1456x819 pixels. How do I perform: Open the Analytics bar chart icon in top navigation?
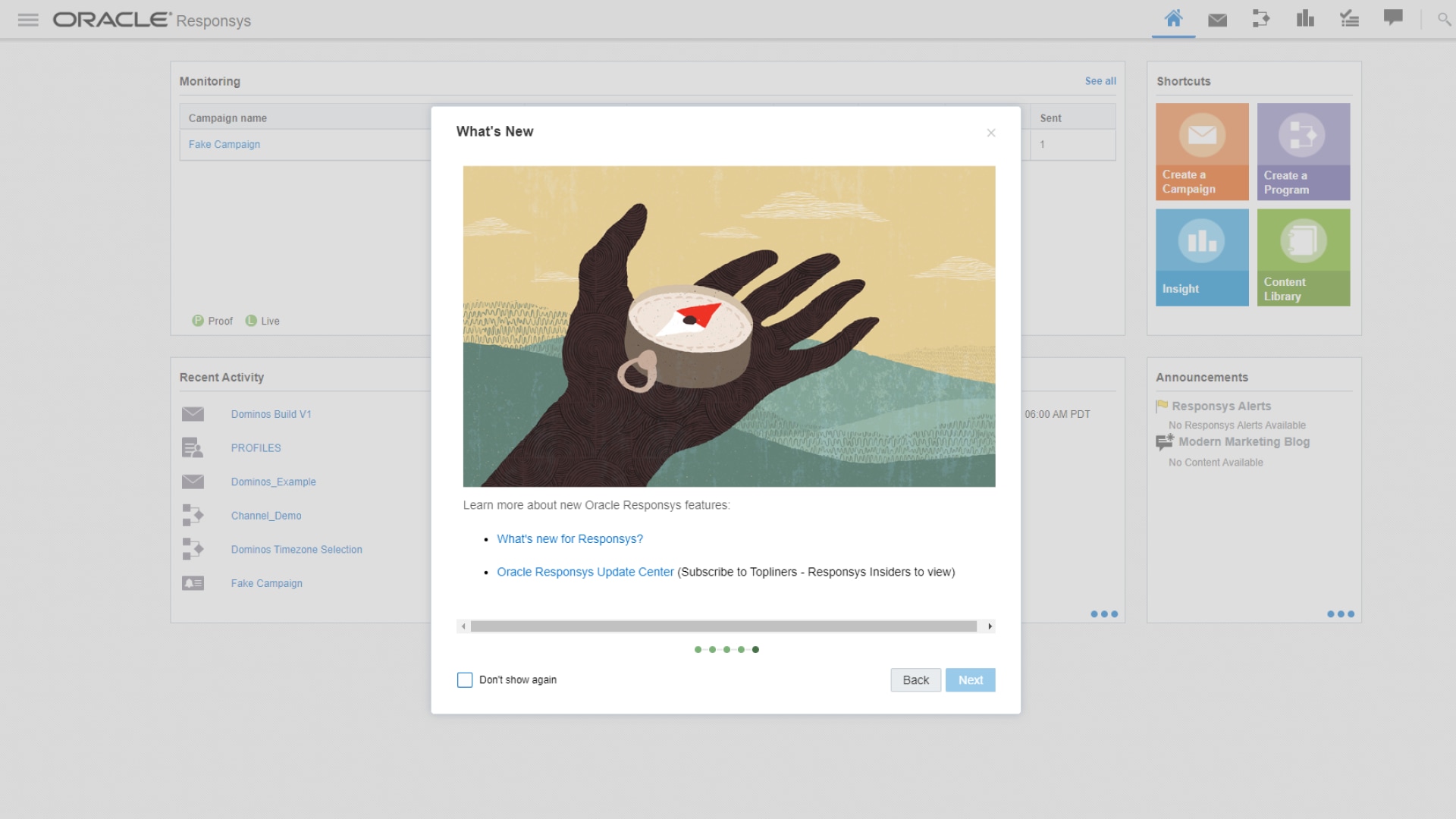click(x=1305, y=20)
